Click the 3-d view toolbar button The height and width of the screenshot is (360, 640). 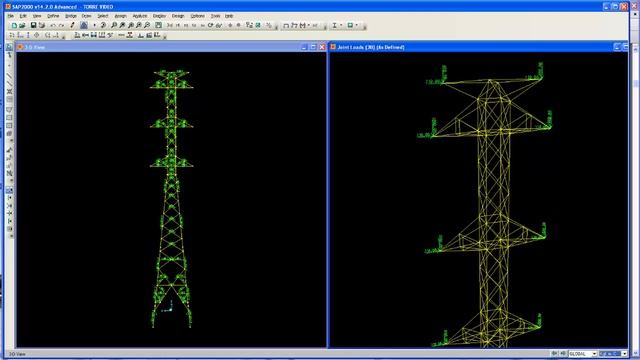click(170, 25)
